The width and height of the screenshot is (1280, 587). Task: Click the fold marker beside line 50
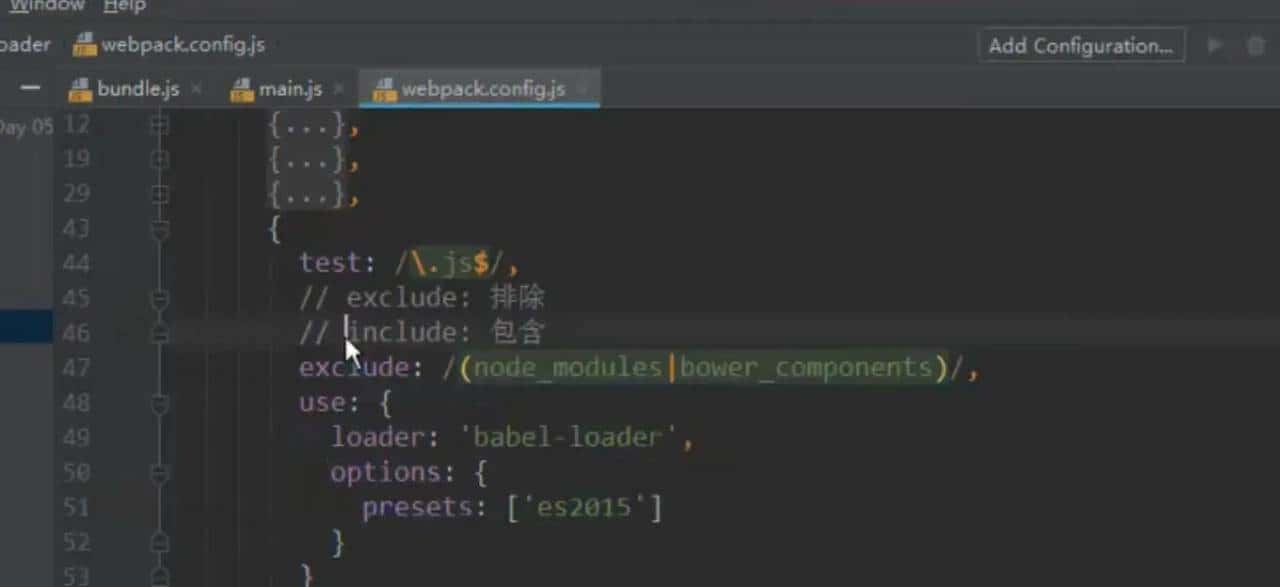click(x=160, y=472)
